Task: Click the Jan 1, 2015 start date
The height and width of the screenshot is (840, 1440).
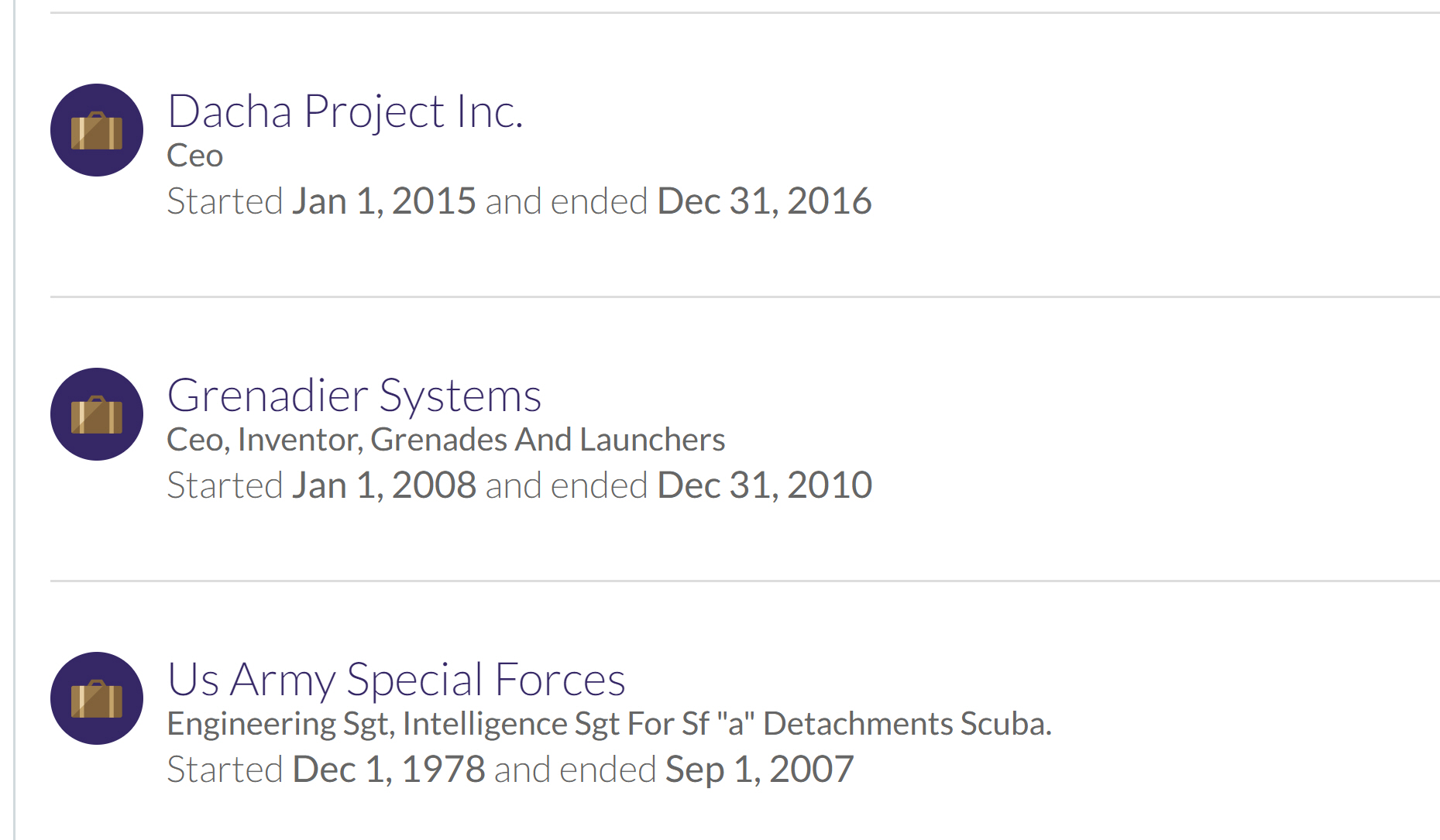Action: (x=383, y=201)
